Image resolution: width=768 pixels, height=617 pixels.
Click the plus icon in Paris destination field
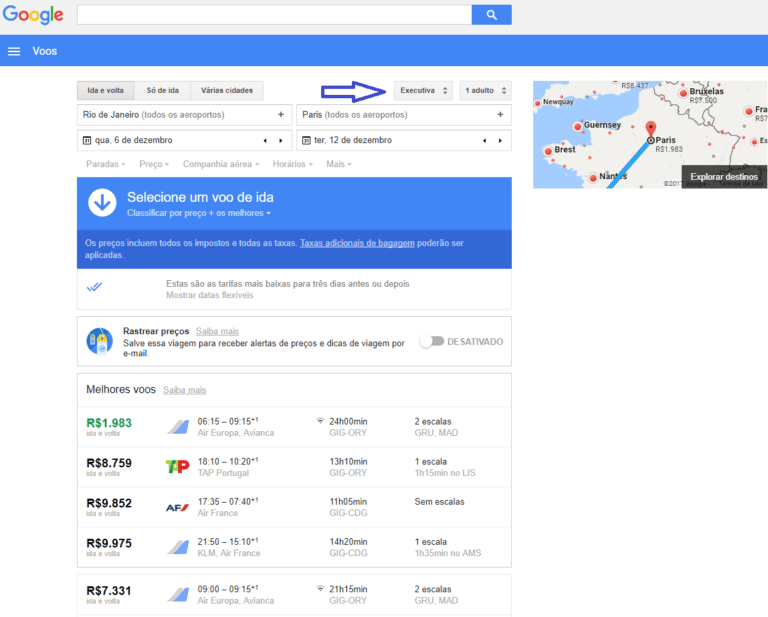pos(500,115)
